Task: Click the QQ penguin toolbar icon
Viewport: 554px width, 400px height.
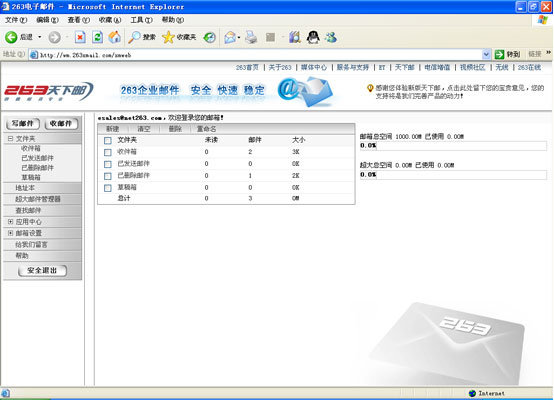Action: click(313, 37)
